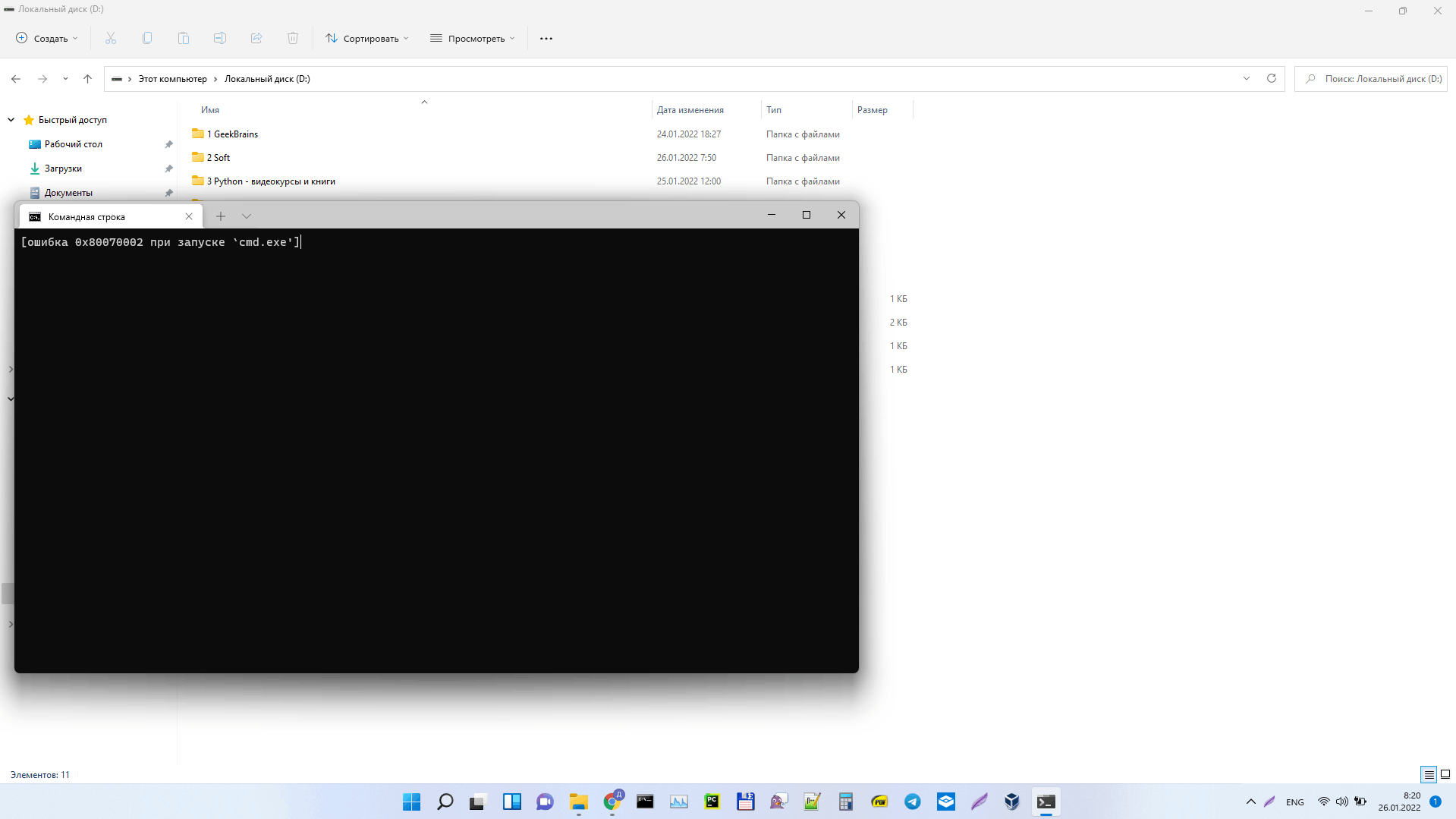Switch Explorer to details view layout icon
1456x819 pixels.
(1429, 775)
